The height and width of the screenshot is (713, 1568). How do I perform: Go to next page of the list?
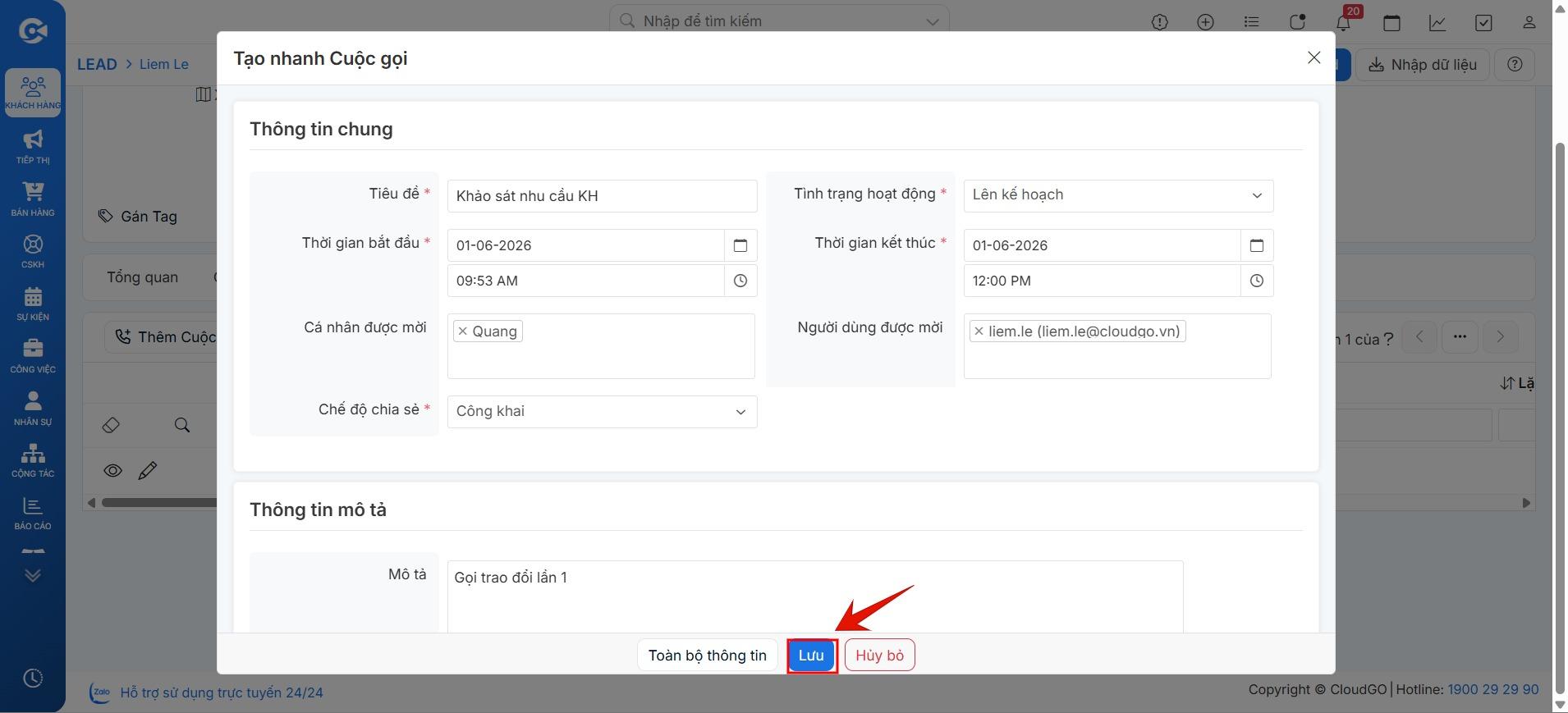pos(1500,337)
